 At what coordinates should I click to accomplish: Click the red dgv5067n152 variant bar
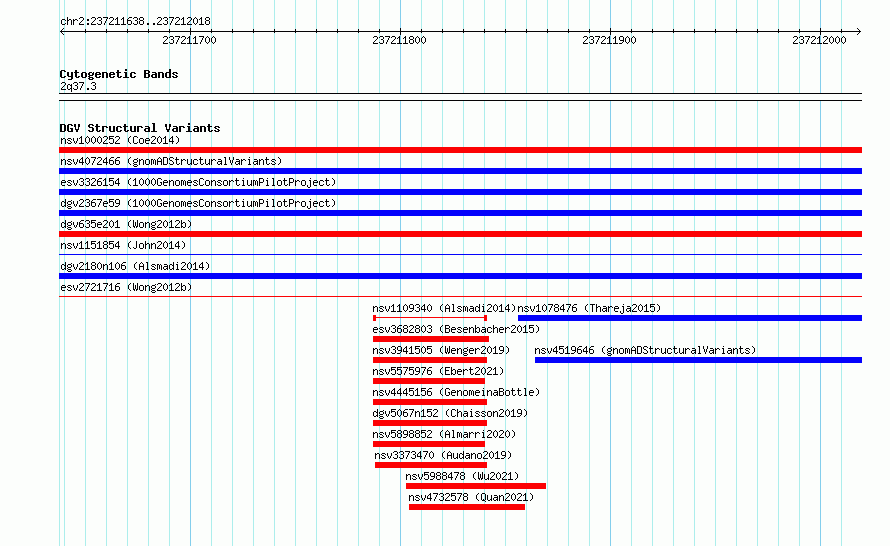(430, 423)
